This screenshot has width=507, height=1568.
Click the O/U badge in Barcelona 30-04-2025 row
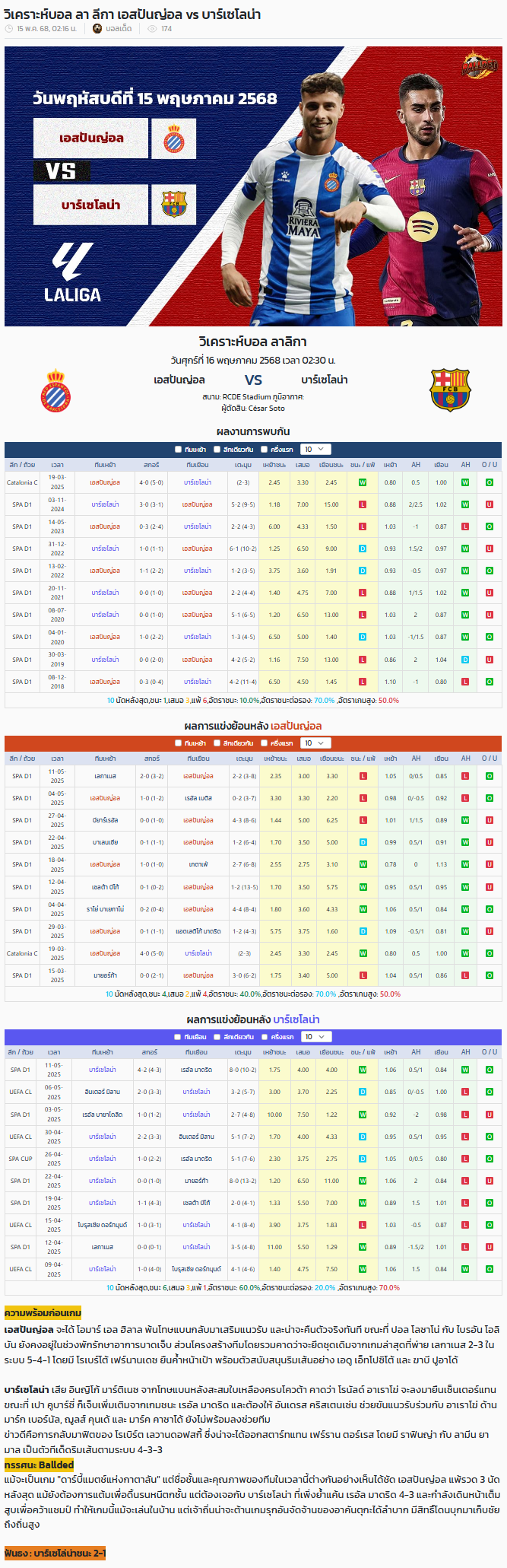(x=490, y=1137)
